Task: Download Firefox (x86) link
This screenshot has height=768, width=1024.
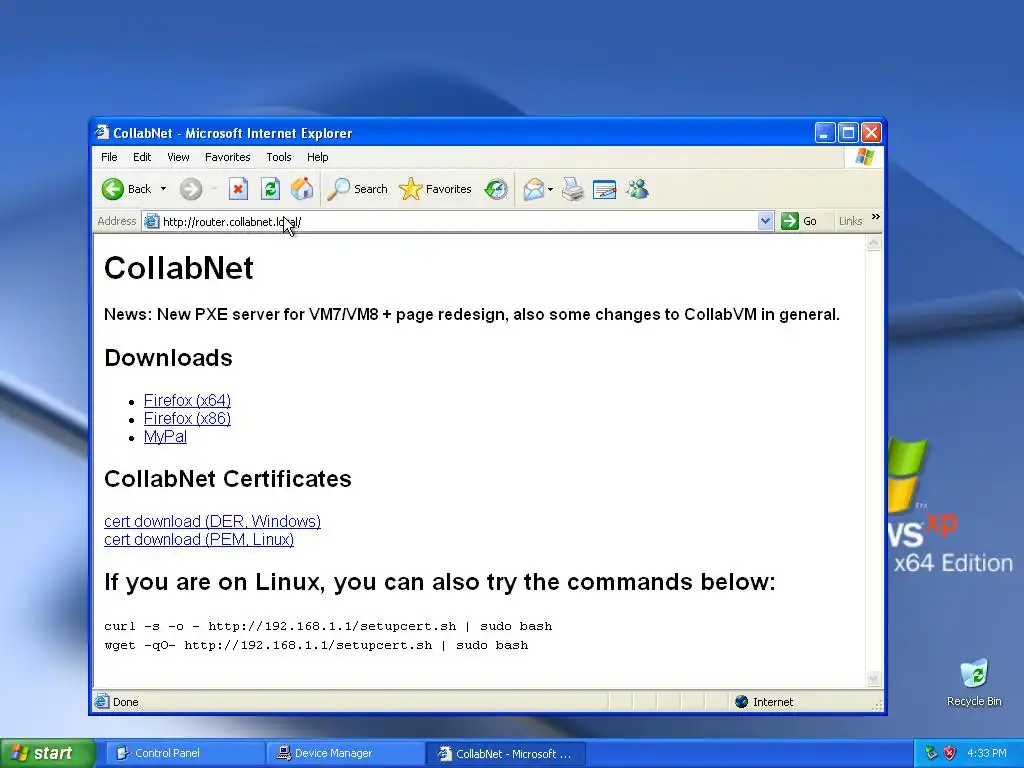Action: [187, 419]
